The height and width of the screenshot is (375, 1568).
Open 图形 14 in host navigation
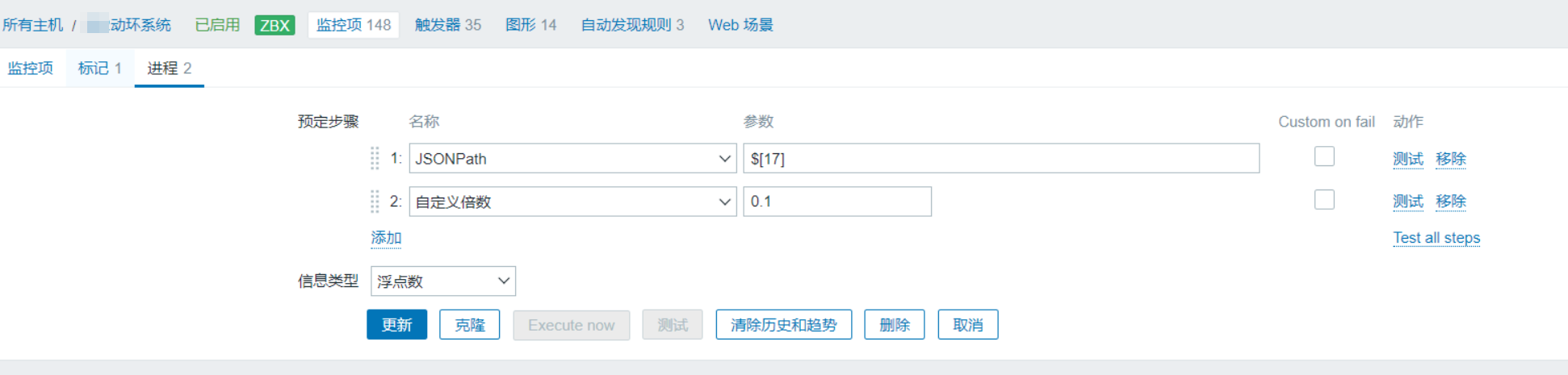click(530, 25)
